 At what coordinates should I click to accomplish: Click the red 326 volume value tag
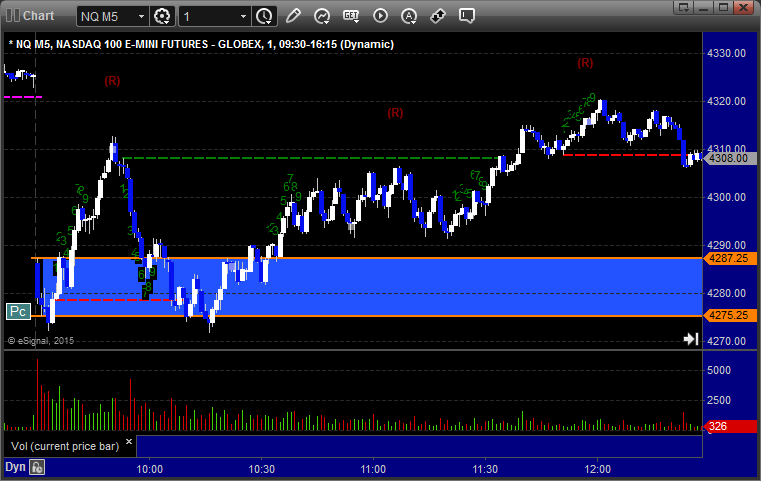click(x=731, y=427)
